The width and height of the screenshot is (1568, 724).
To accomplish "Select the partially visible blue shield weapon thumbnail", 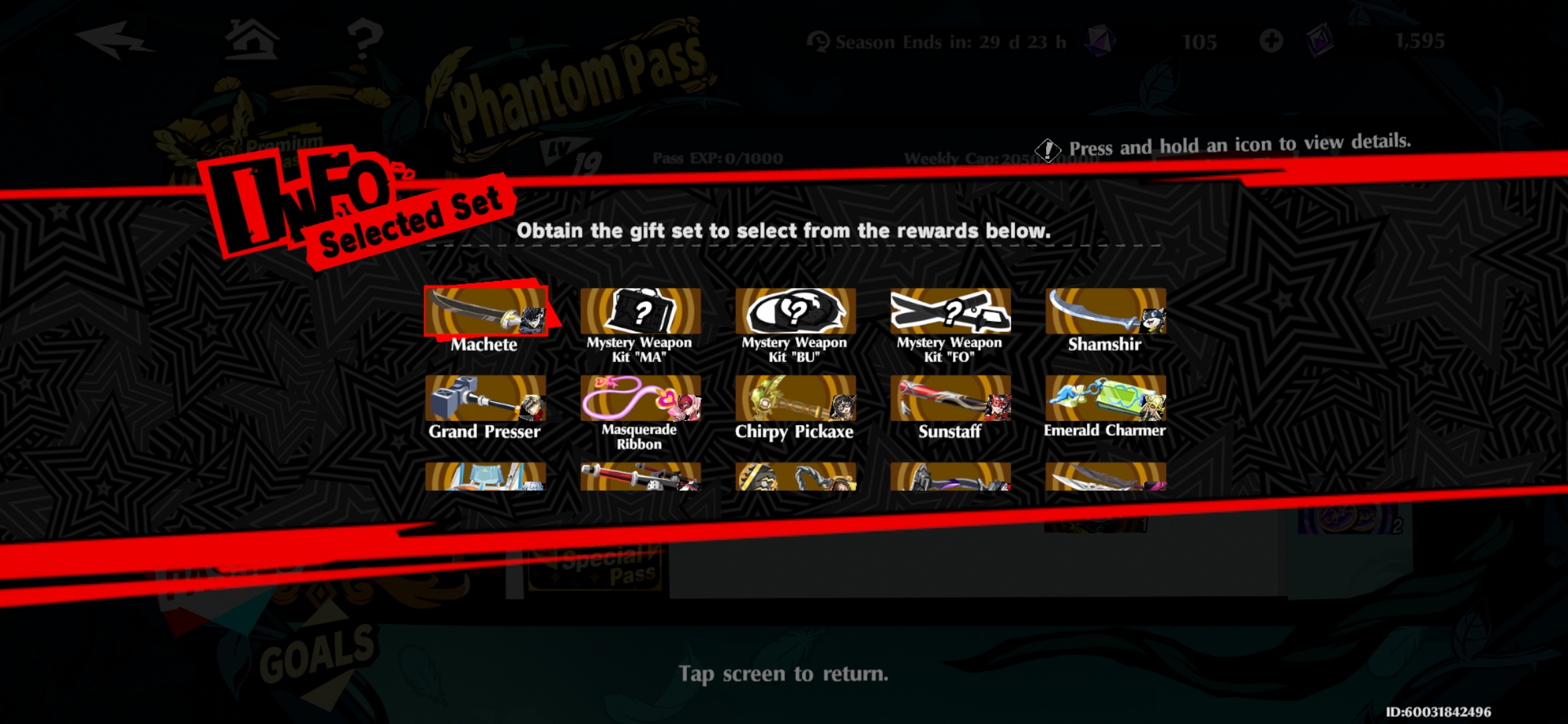I will pos(486,477).
